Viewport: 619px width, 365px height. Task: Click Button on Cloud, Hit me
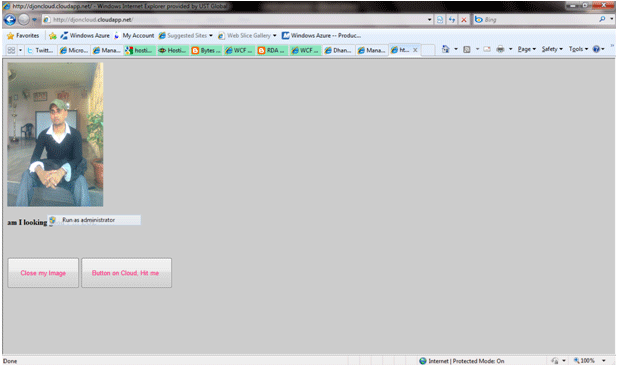(126, 273)
